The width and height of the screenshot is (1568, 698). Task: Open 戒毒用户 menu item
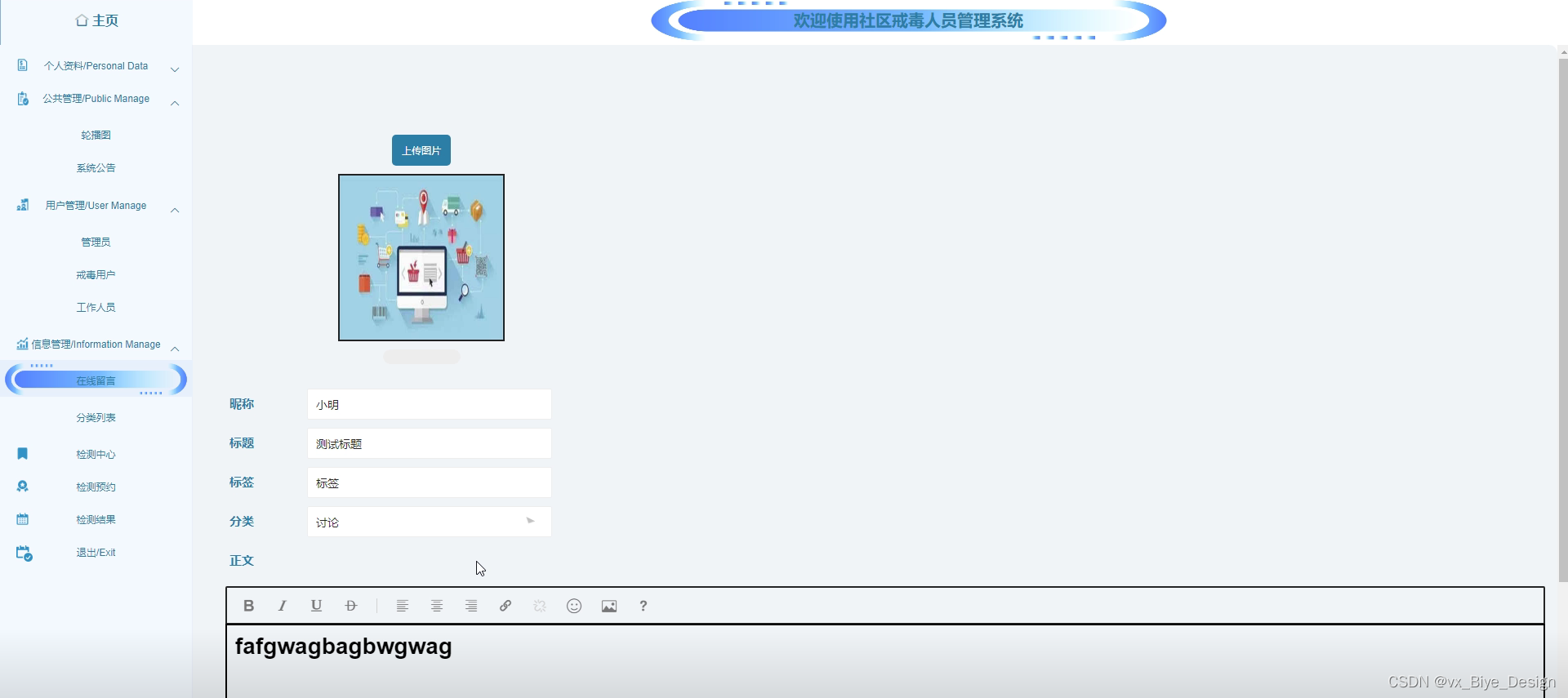96,275
